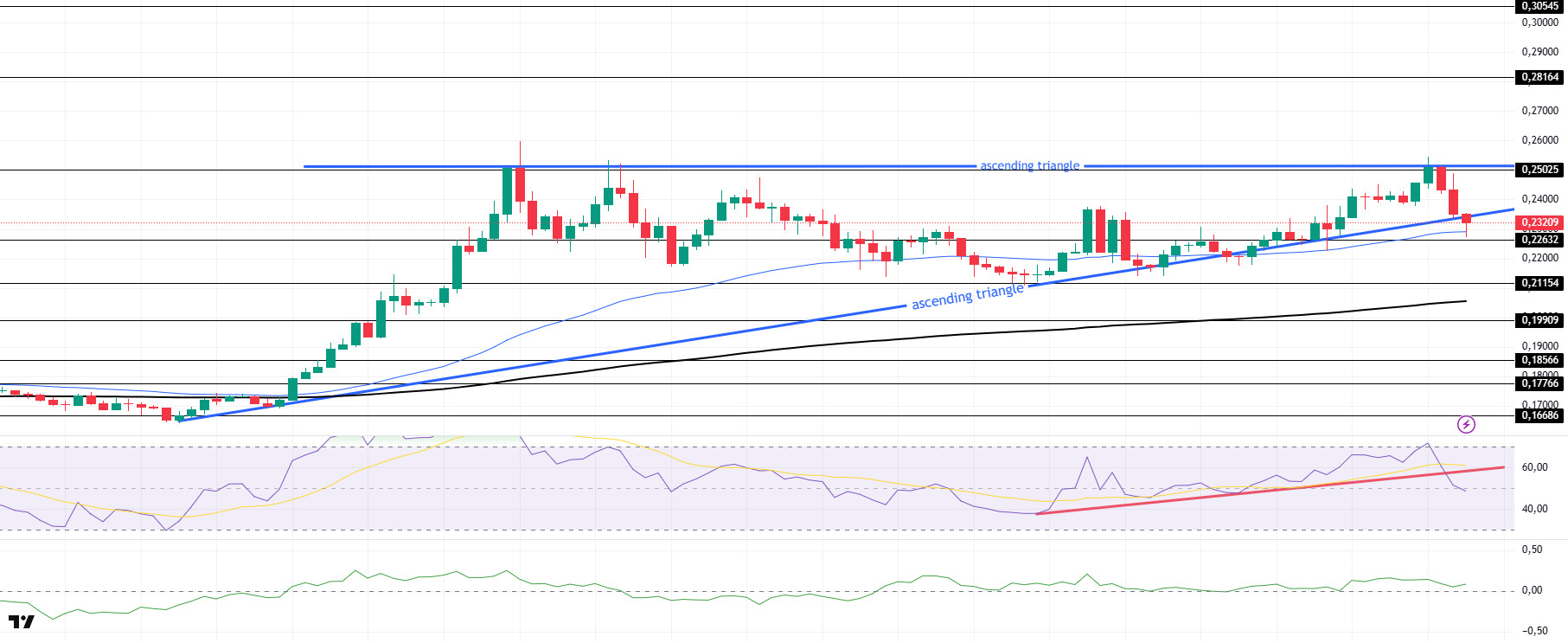Select the red RSI trendline

point(1270,491)
